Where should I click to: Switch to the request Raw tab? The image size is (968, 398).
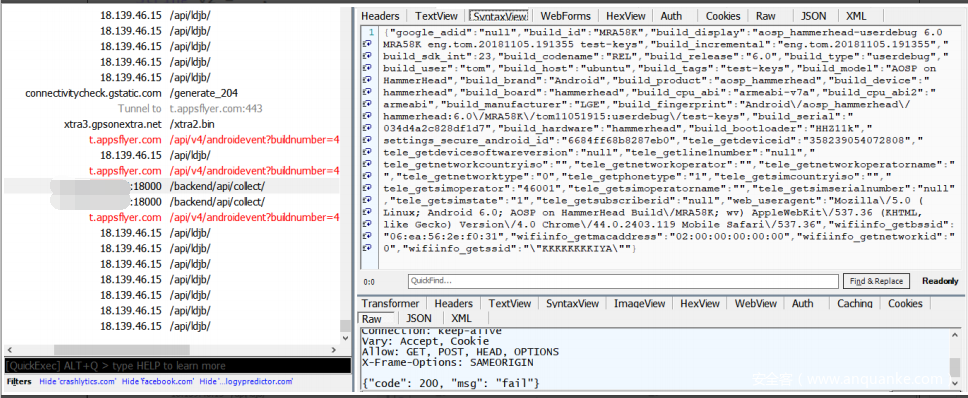pos(766,17)
